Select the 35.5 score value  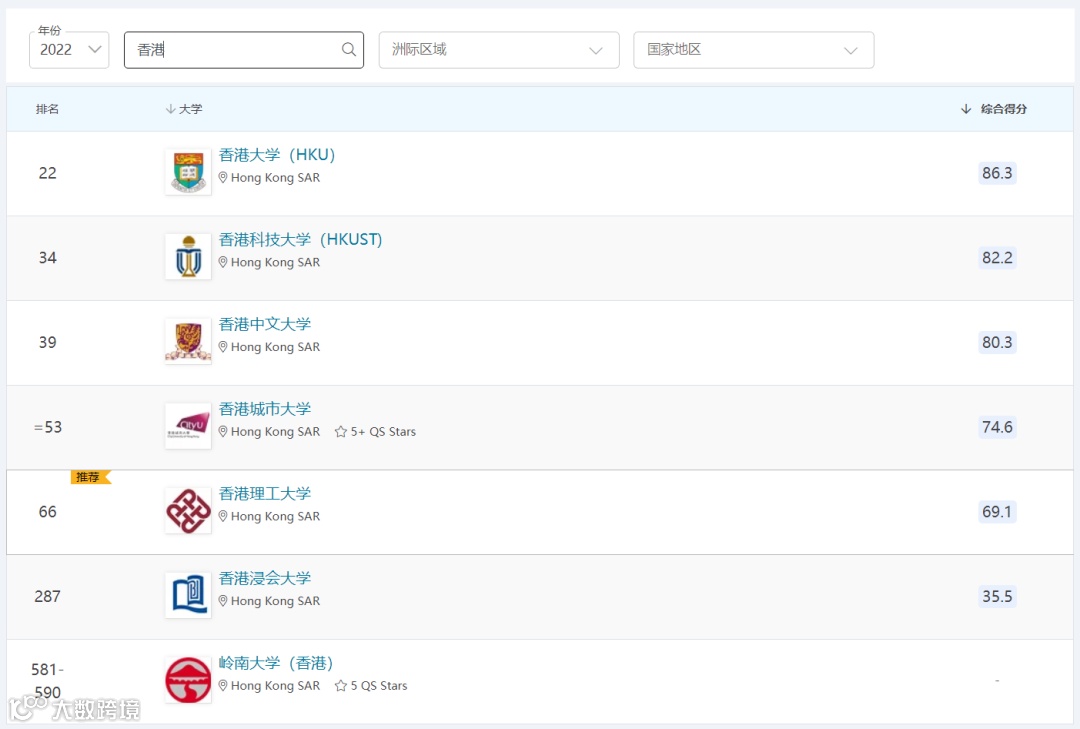[x=997, y=597]
